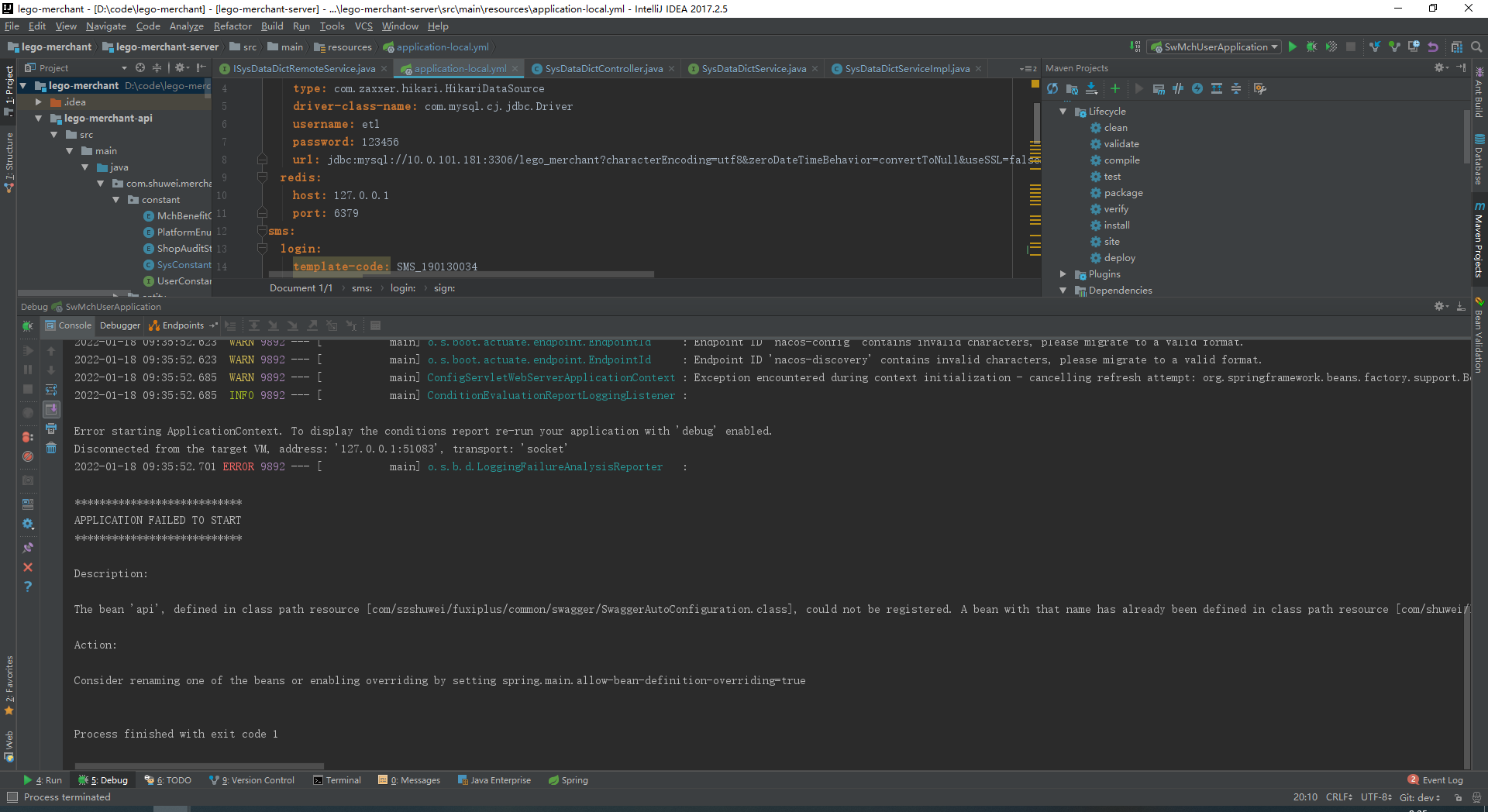
Task: Collapse all nodes in Maven Projects
Action: coord(1236,88)
